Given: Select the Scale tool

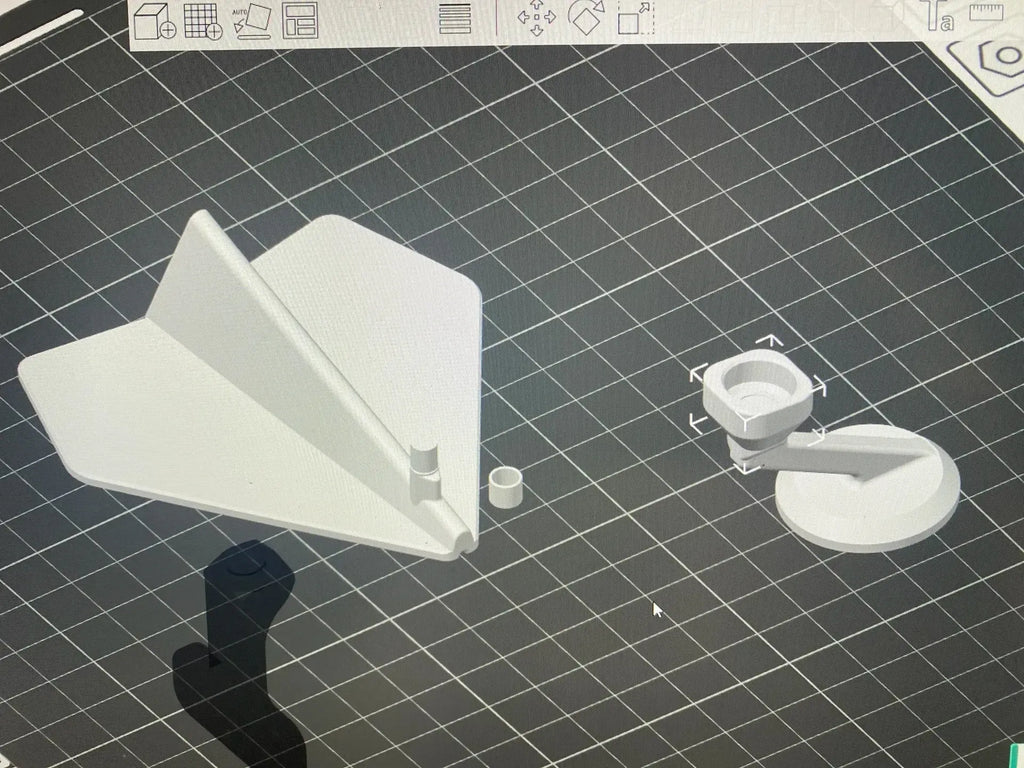Looking at the screenshot, I should coord(634,18).
